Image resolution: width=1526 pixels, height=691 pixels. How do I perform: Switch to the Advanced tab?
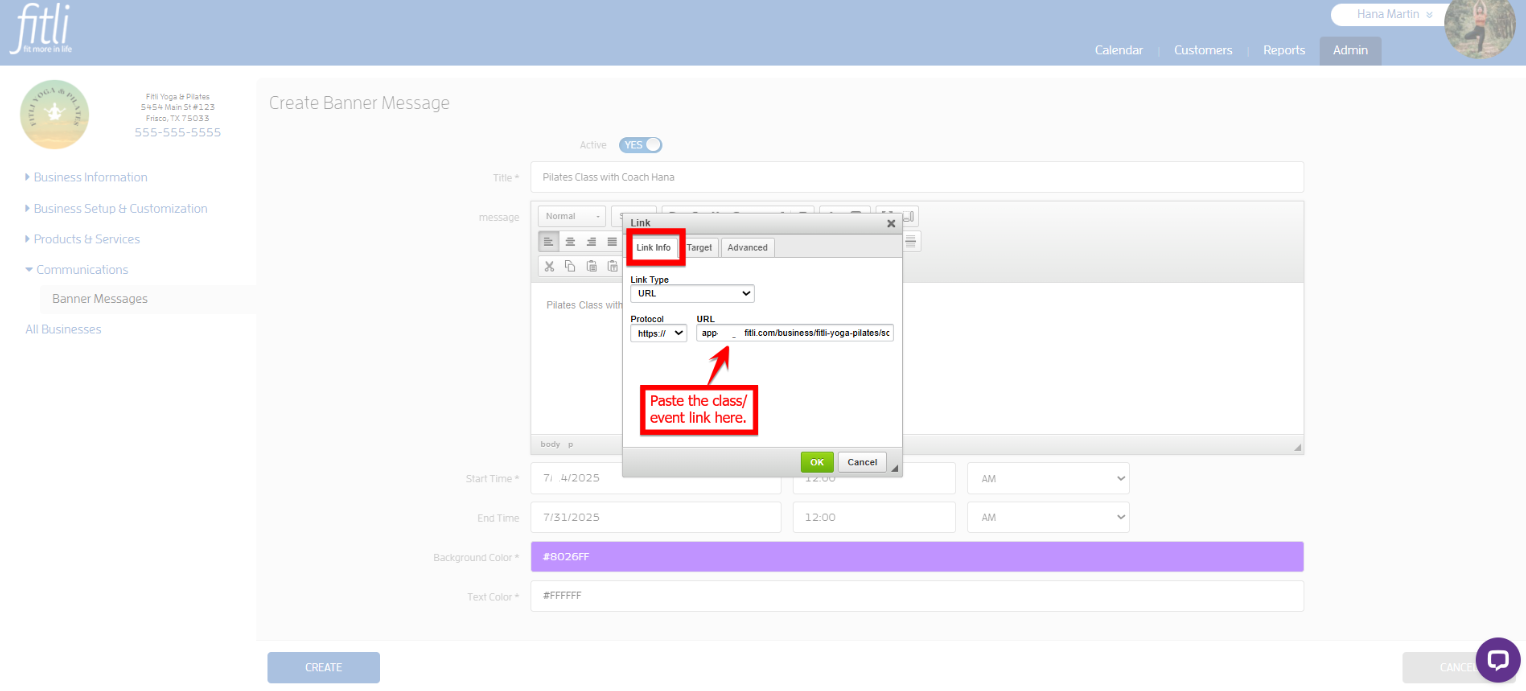click(x=748, y=247)
